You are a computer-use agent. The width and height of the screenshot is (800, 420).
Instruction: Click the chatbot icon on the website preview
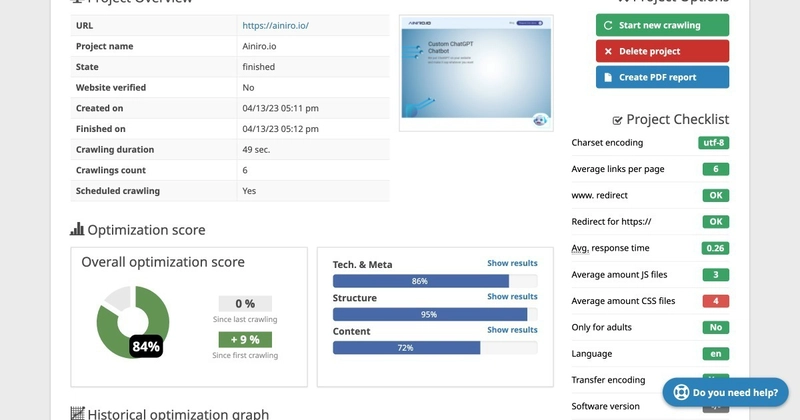(x=540, y=120)
